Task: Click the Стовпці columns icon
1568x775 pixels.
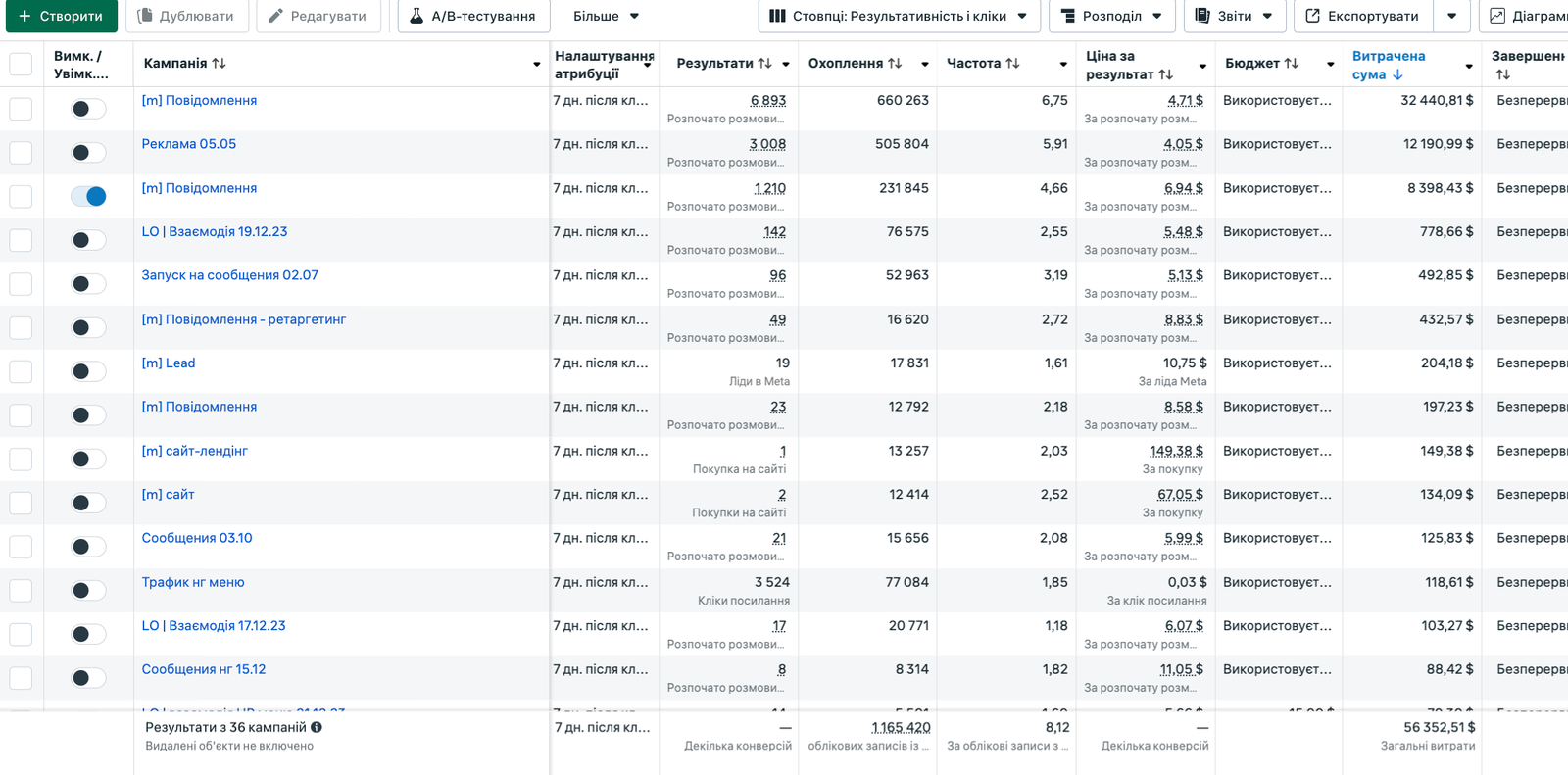Action: point(777,16)
